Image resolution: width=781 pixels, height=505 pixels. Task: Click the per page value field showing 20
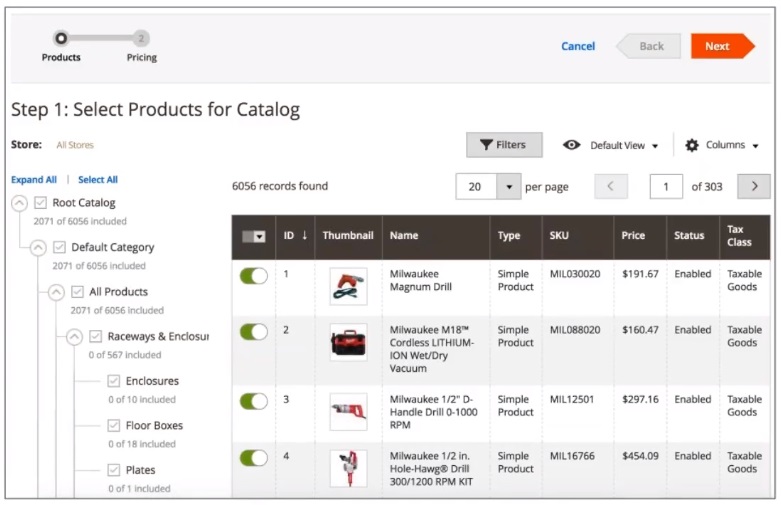476,187
